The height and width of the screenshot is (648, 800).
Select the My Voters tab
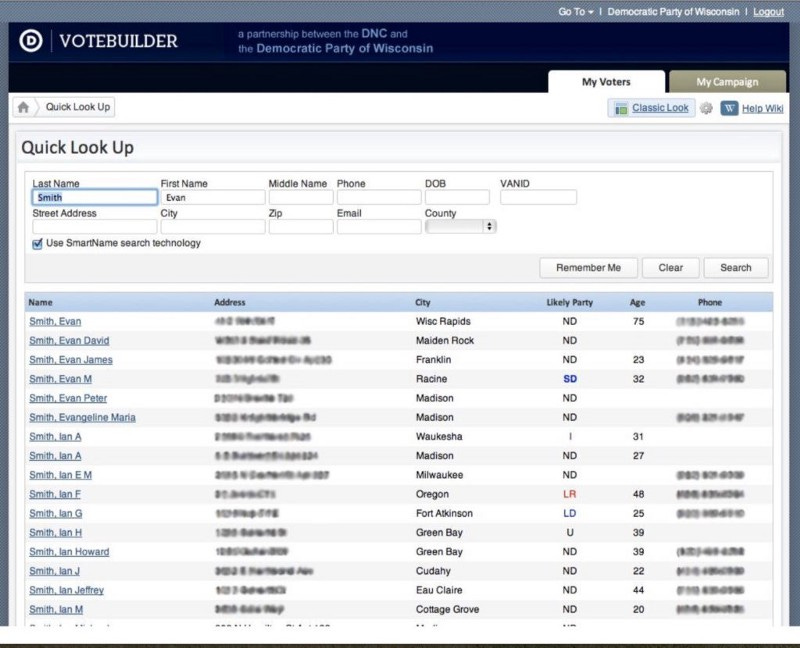pyautogui.click(x=606, y=82)
